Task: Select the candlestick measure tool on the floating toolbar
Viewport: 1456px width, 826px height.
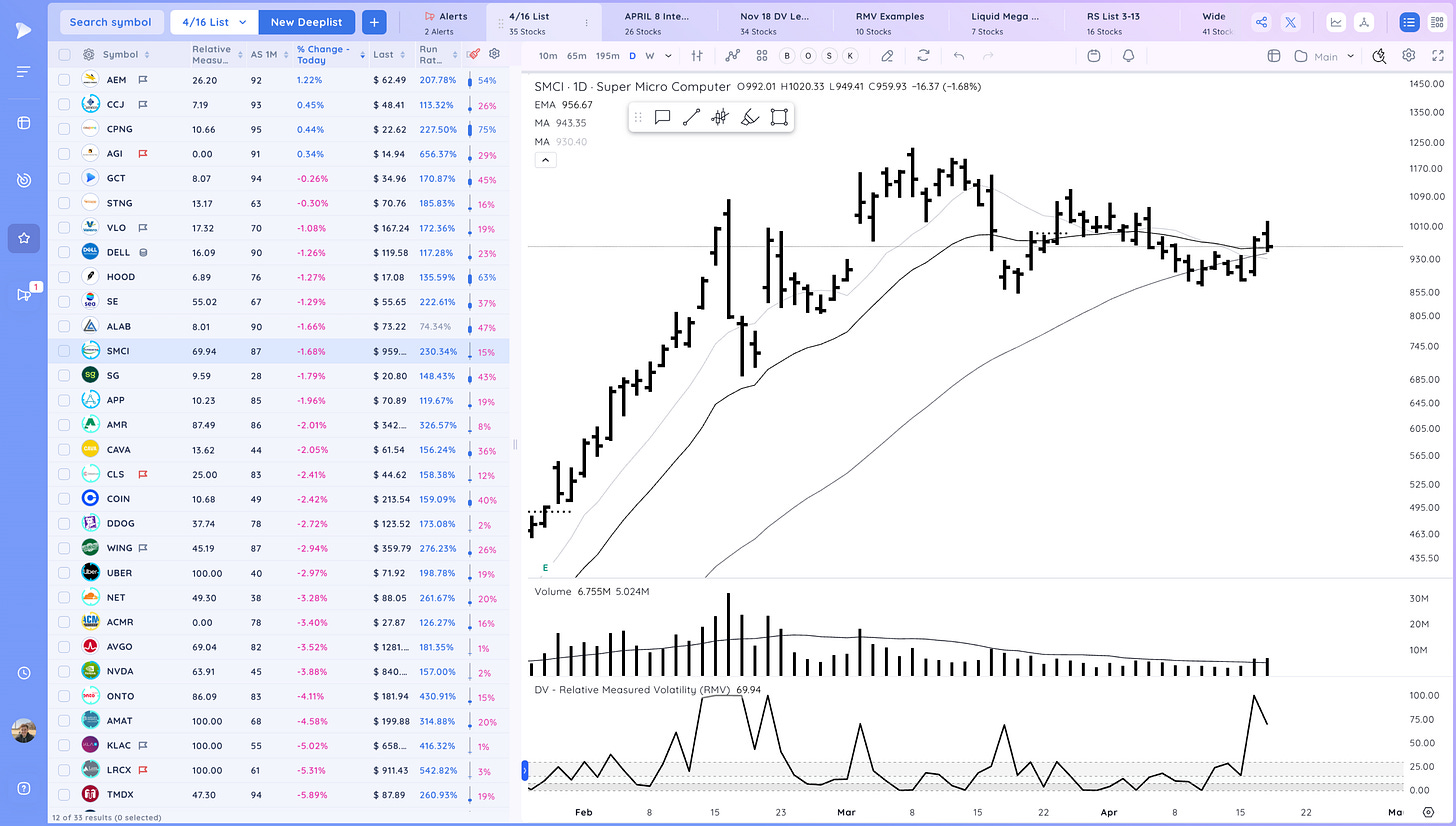Action: click(x=720, y=117)
